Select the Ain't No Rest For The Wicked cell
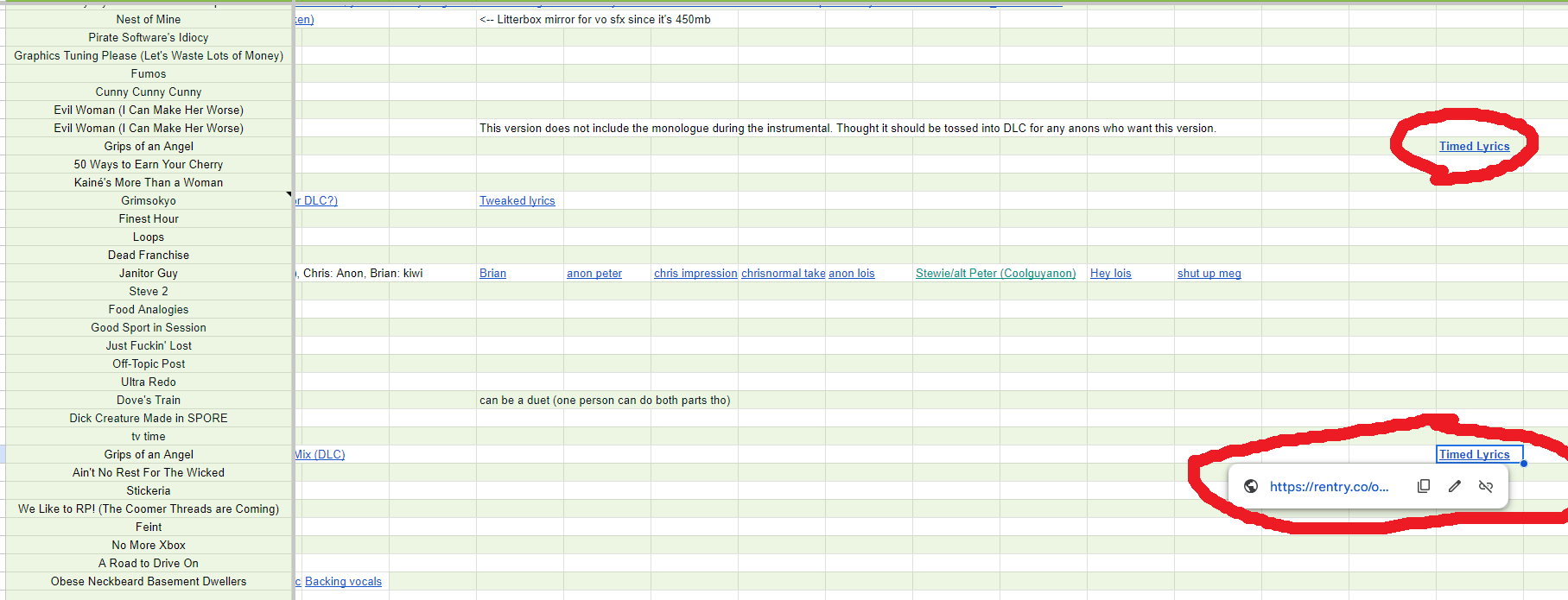This screenshot has width=1568, height=600. pyautogui.click(x=149, y=472)
